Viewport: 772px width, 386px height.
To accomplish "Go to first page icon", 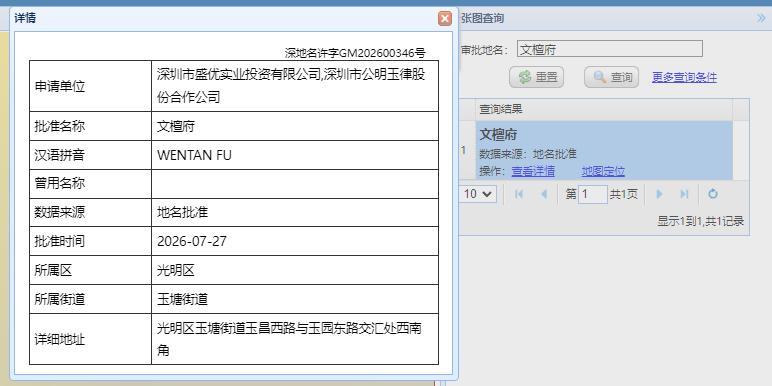I will coord(518,194).
